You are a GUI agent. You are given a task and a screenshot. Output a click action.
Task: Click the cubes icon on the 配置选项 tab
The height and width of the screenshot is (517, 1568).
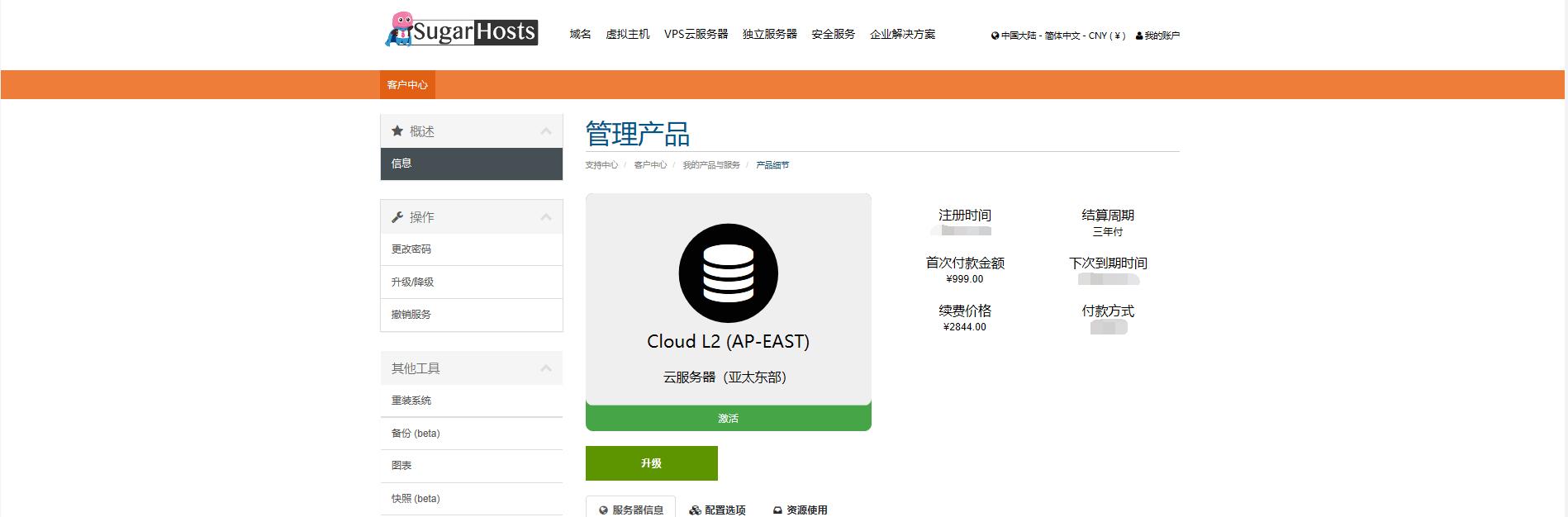(695, 510)
